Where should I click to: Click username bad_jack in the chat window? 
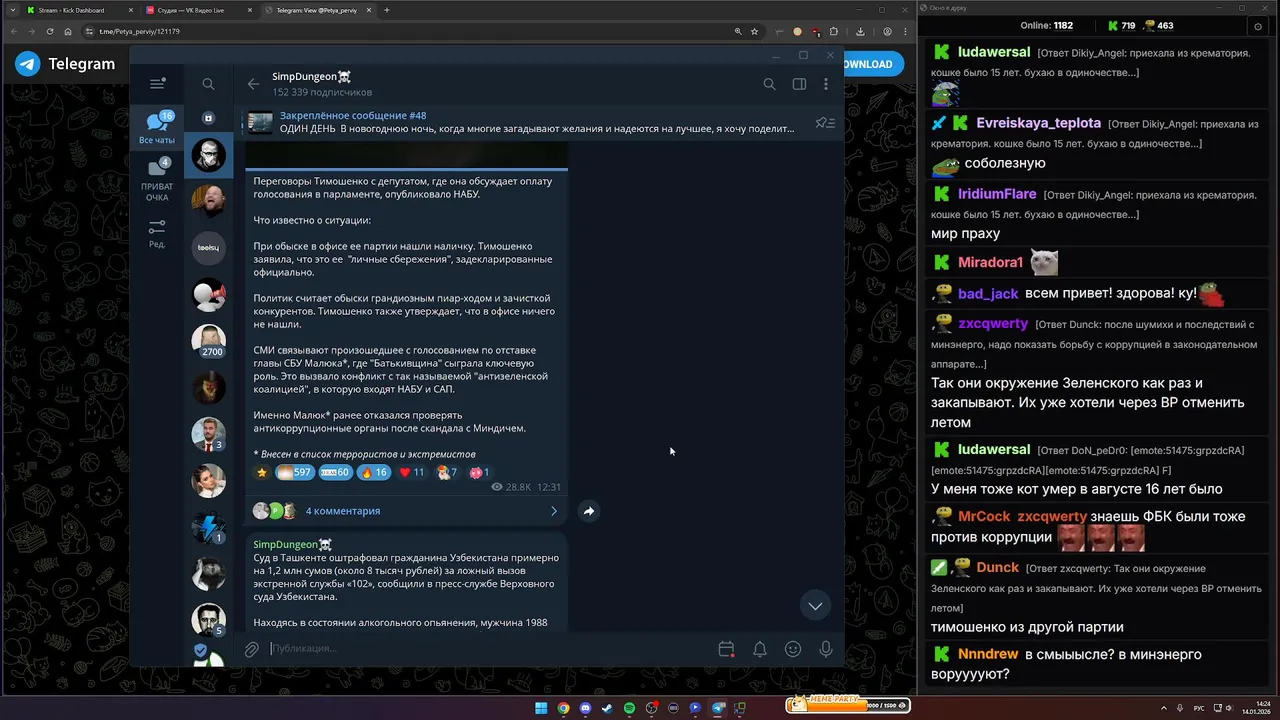click(x=988, y=293)
